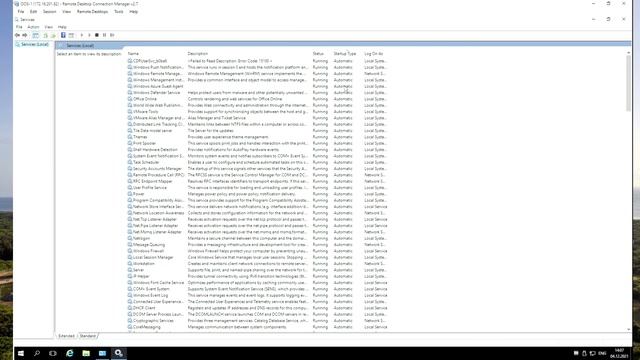Image resolution: width=640 pixels, height=360 pixels.
Task: Click the Stop Service square icon
Action: point(97,35)
